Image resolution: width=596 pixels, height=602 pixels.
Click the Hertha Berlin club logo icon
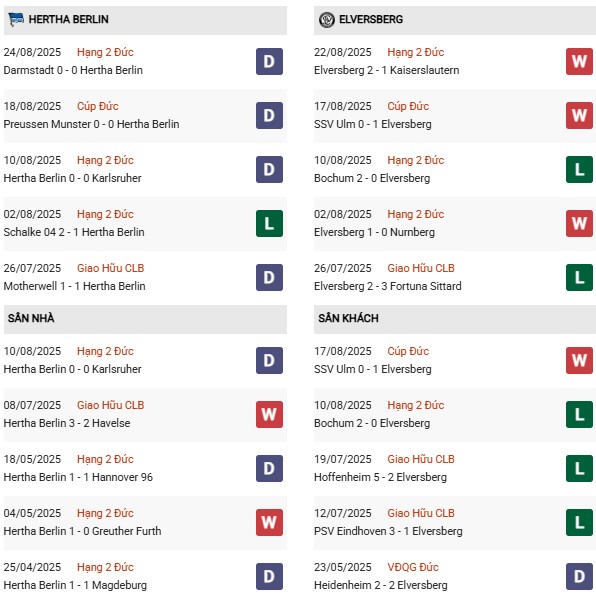tap(16, 19)
